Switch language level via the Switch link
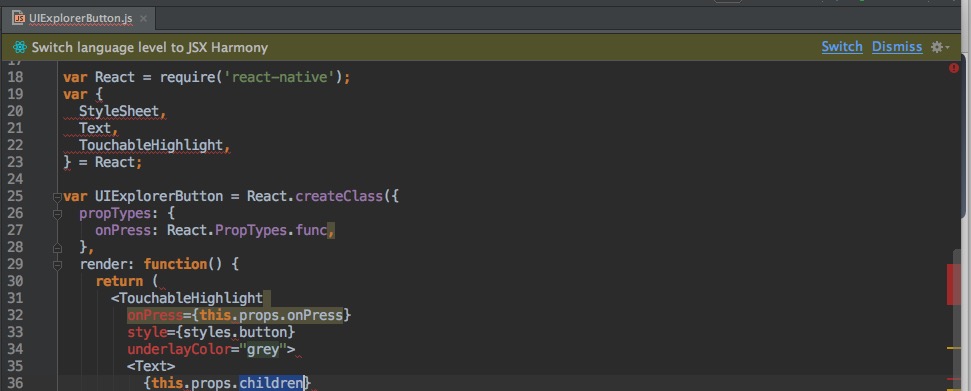The width and height of the screenshot is (971, 391). (x=842, y=47)
